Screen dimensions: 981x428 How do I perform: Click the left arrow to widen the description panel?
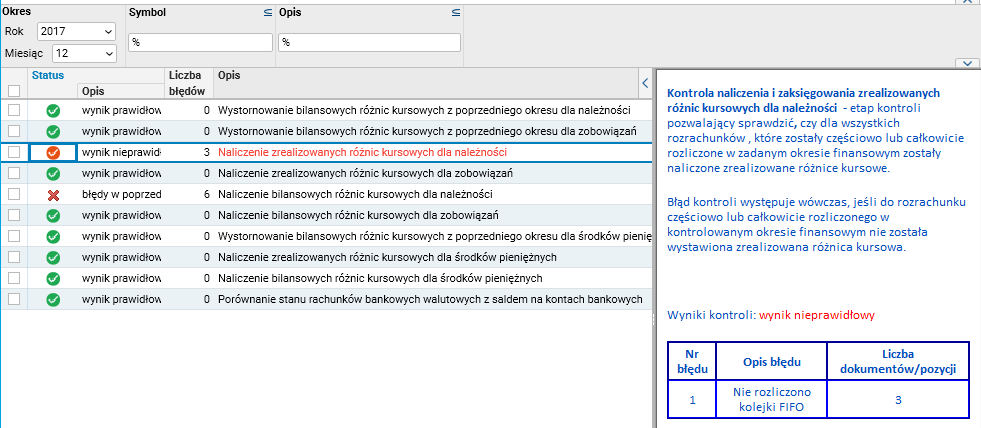pos(644,82)
